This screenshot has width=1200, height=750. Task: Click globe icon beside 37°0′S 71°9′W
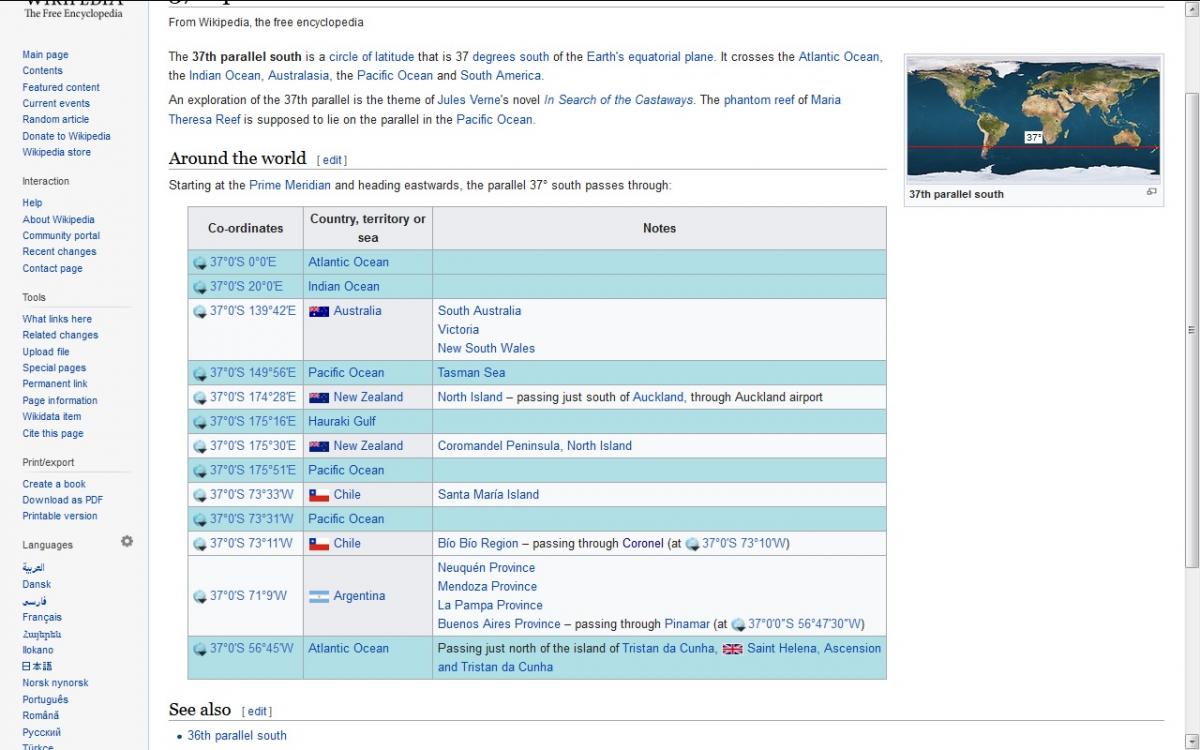[200, 597]
